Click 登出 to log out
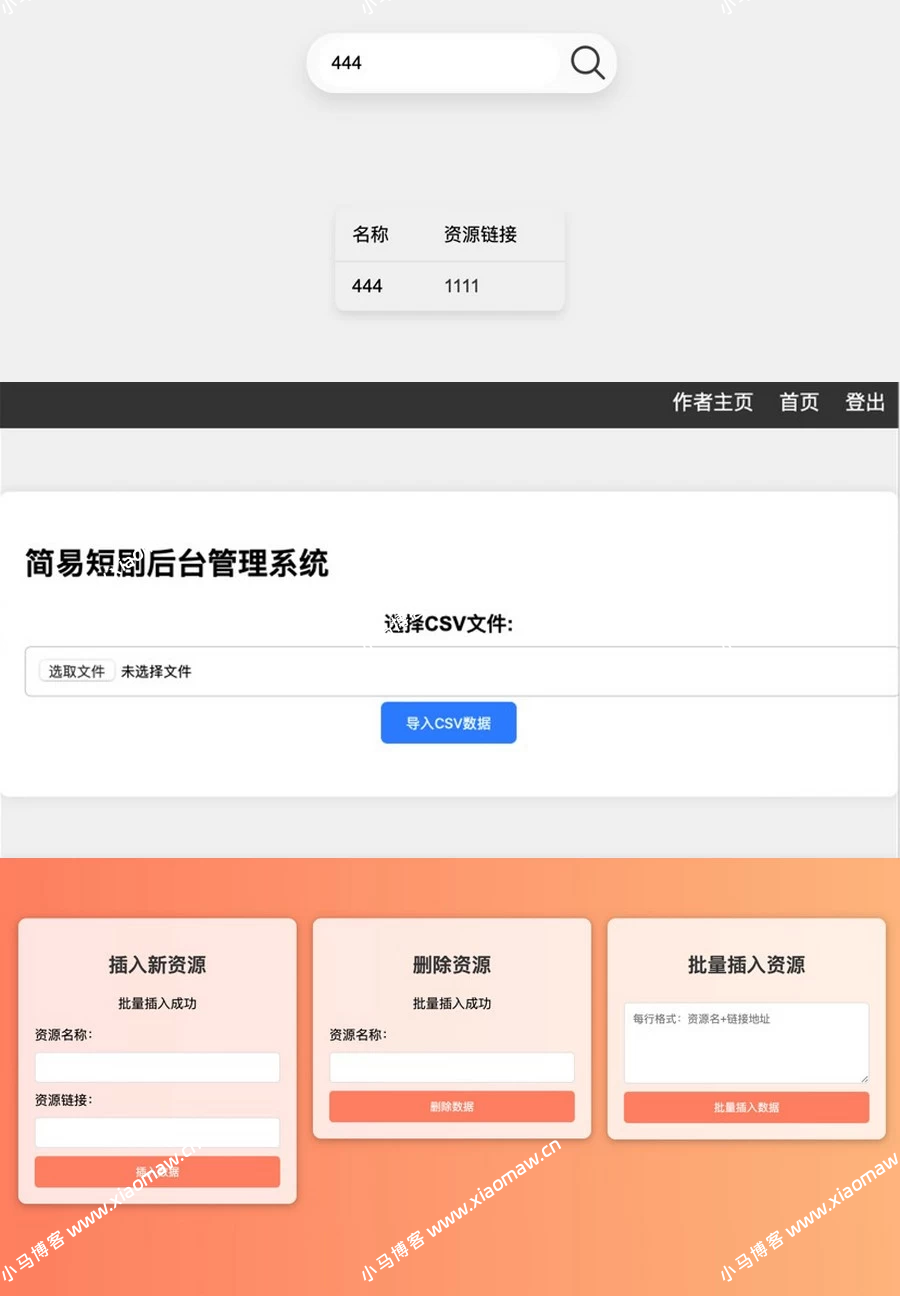Image resolution: width=900 pixels, height=1296 pixels. pos(865,402)
